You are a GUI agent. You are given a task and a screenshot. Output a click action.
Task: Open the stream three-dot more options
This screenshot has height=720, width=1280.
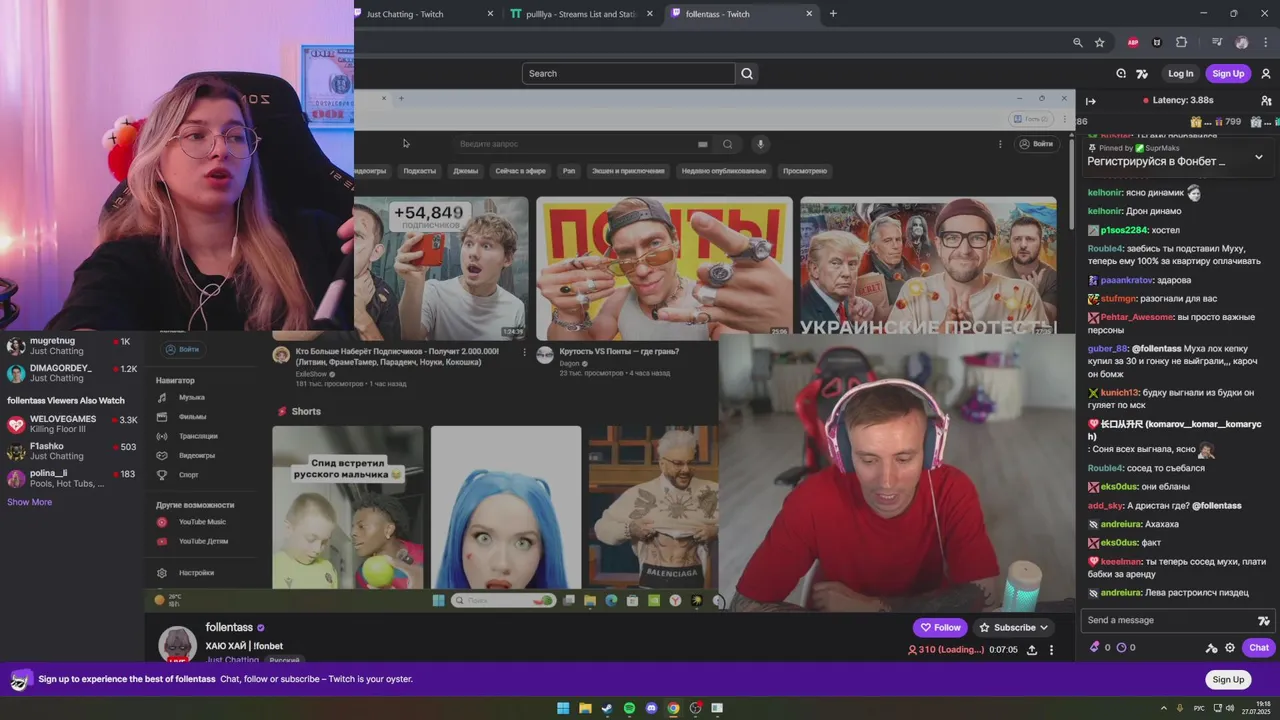click(x=1051, y=650)
